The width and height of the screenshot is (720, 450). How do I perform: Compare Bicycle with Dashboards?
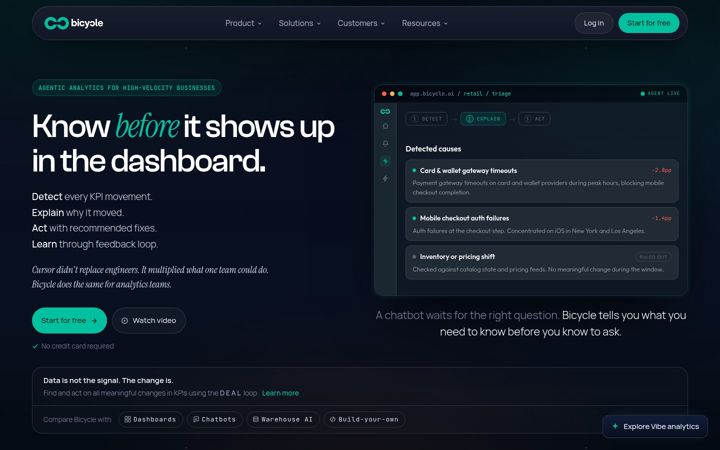pos(150,419)
